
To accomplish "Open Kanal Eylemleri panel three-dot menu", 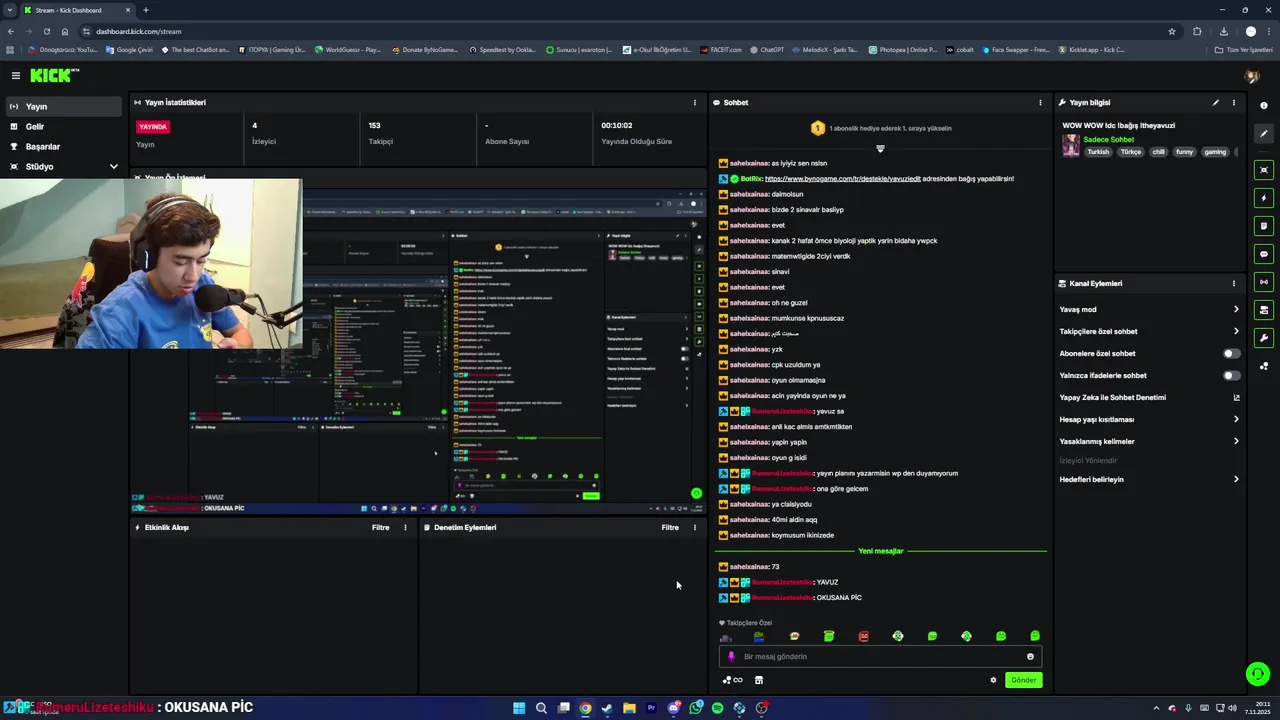I will tap(1233, 283).
